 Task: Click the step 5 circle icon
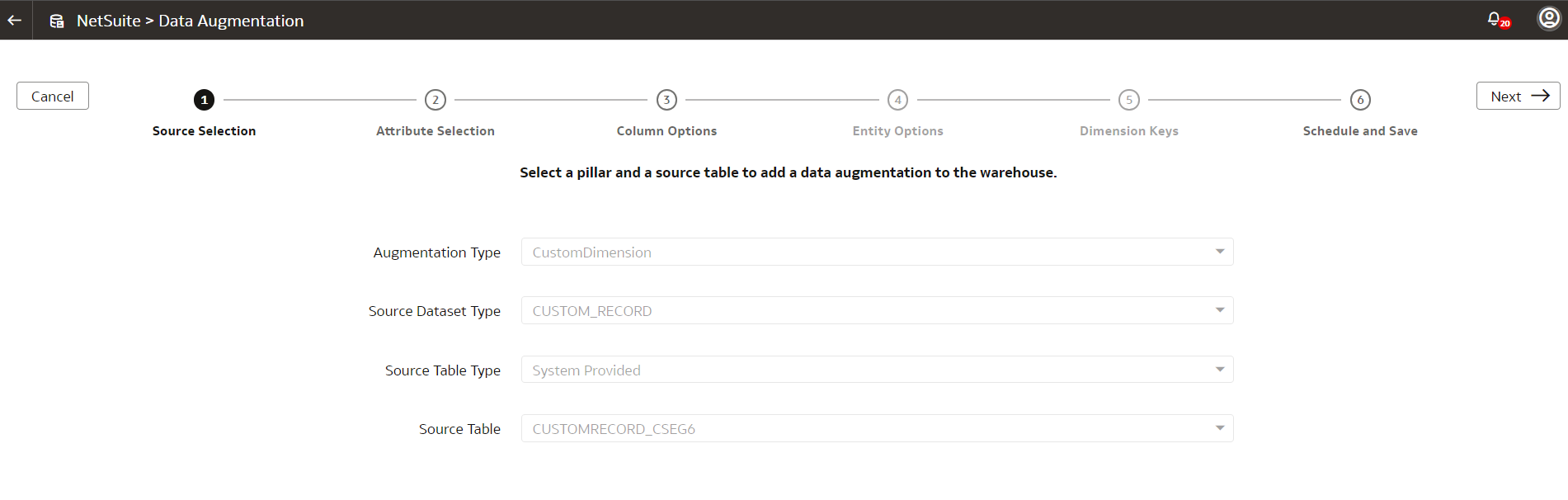pyautogui.click(x=1129, y=100)
